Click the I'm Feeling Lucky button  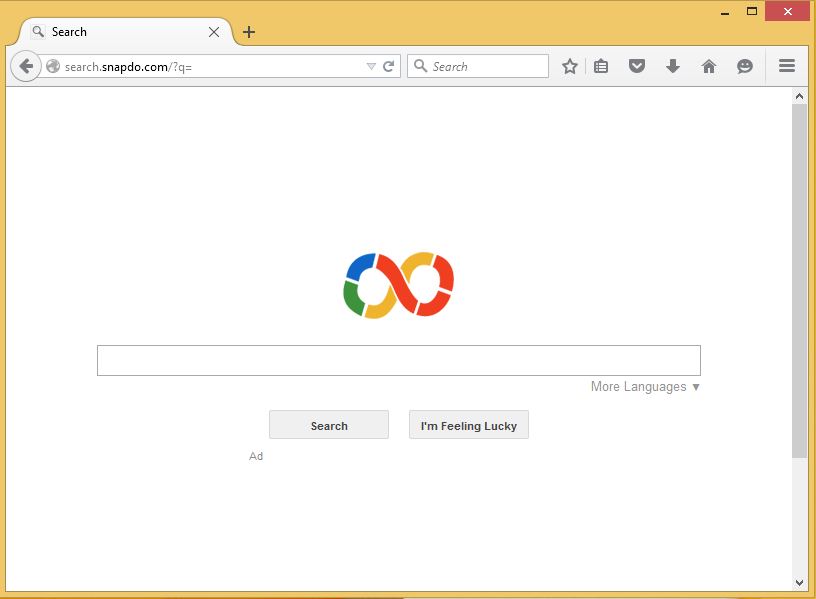point(469,425)
